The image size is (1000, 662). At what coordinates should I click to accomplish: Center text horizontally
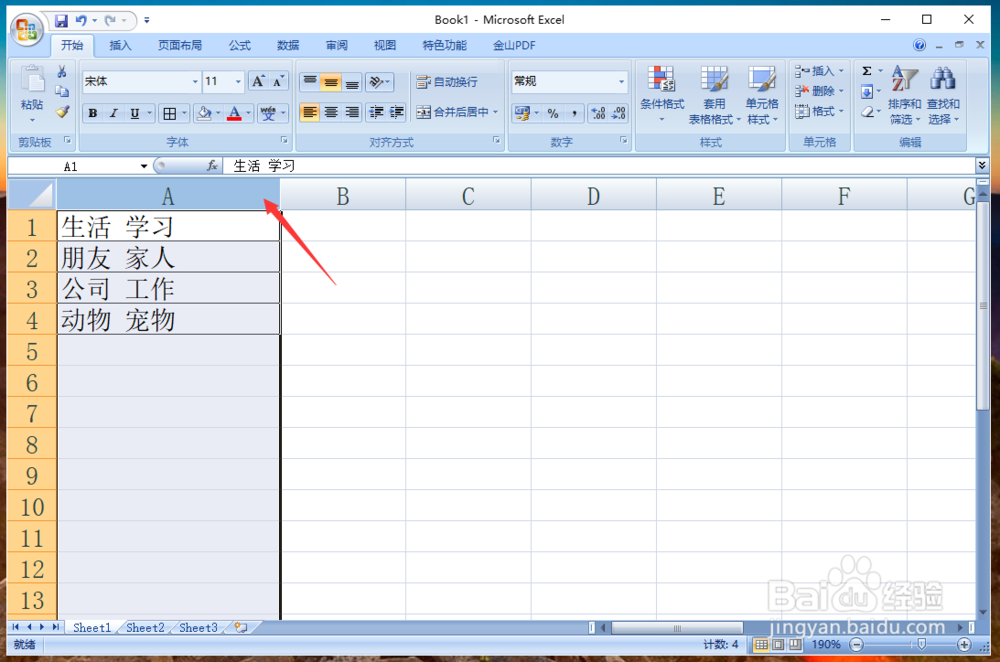[x=331, y=112]
